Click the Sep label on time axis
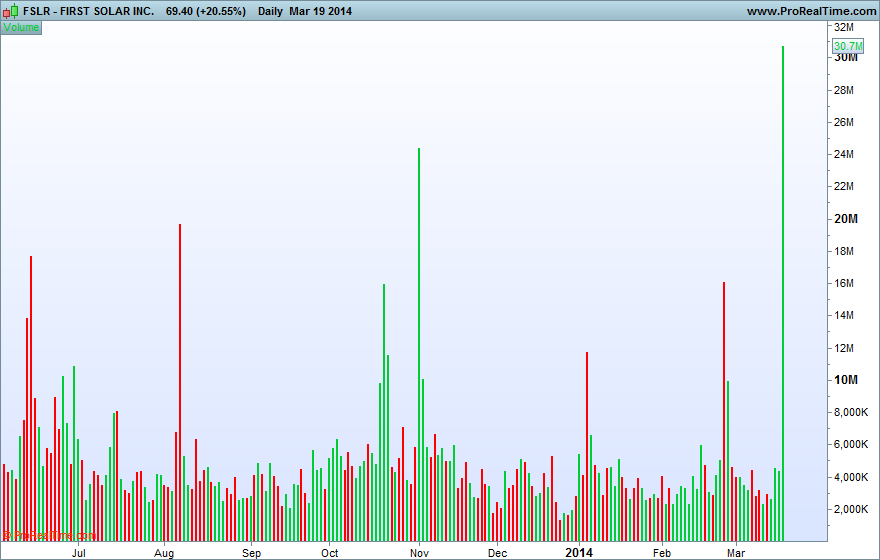Viewport: 880px width, 560px height. [x=251, y=553]
